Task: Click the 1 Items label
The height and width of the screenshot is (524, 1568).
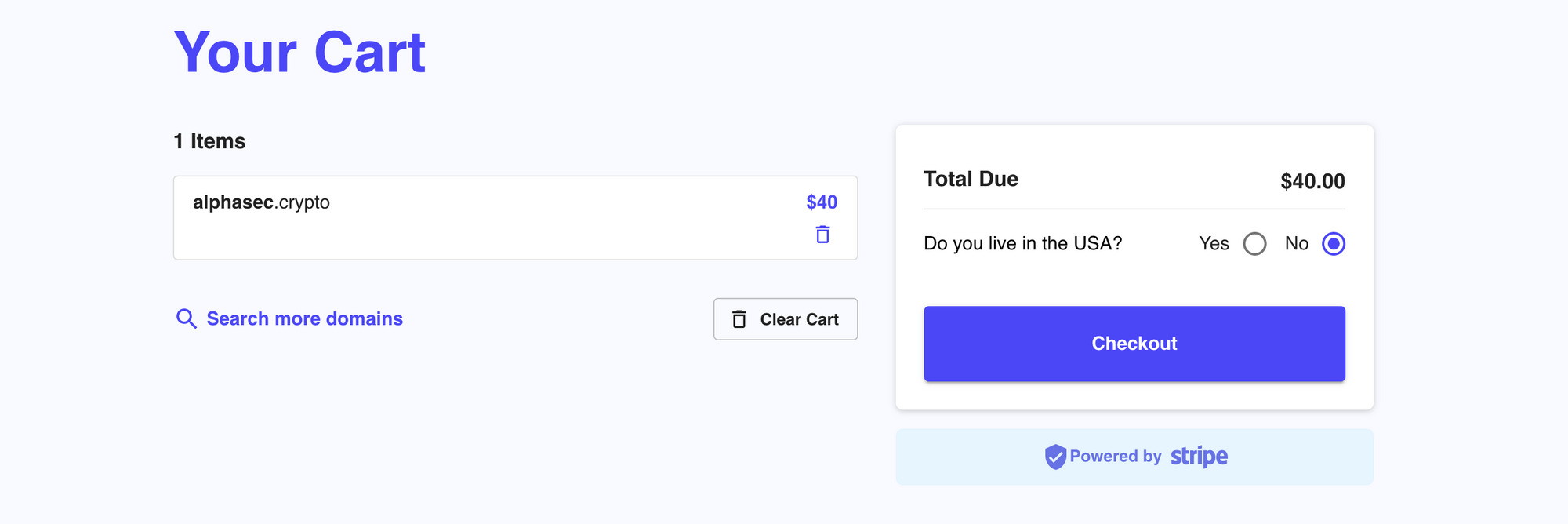Action: [209, 141]
